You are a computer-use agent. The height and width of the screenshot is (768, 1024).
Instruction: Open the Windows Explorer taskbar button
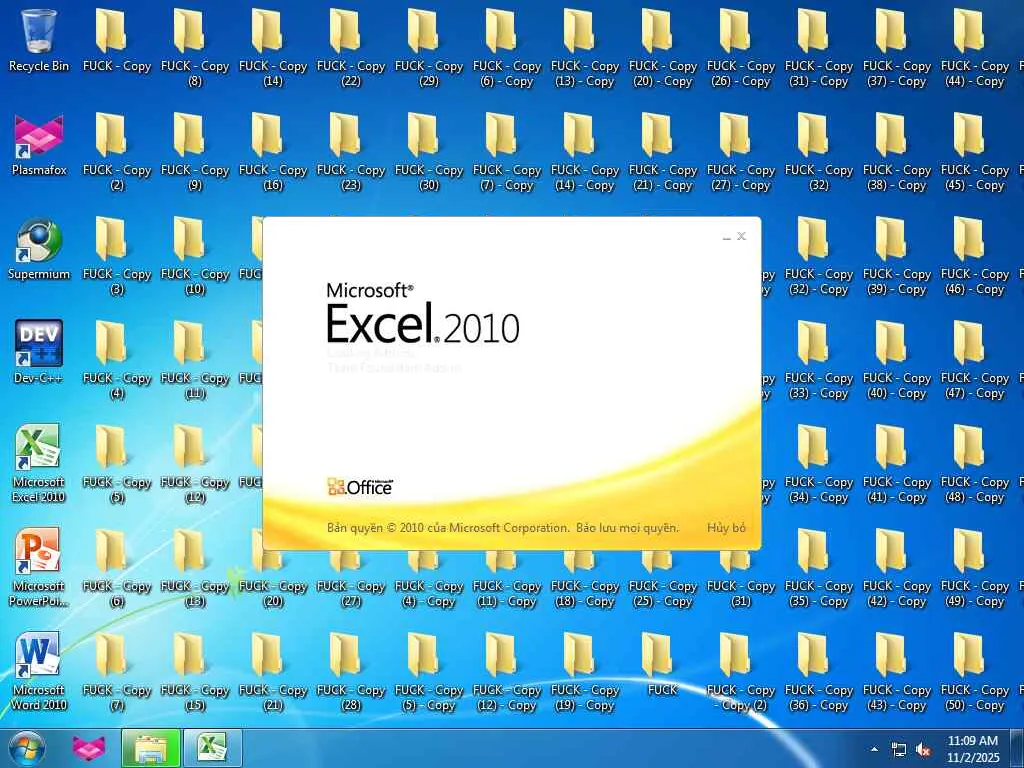click(x=151, y=749)
